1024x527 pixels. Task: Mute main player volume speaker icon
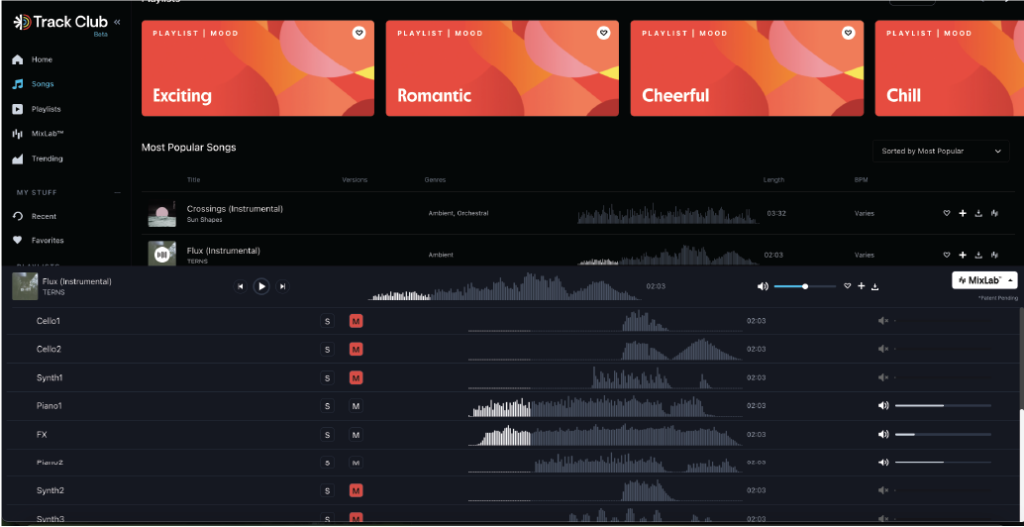(762, 286)
